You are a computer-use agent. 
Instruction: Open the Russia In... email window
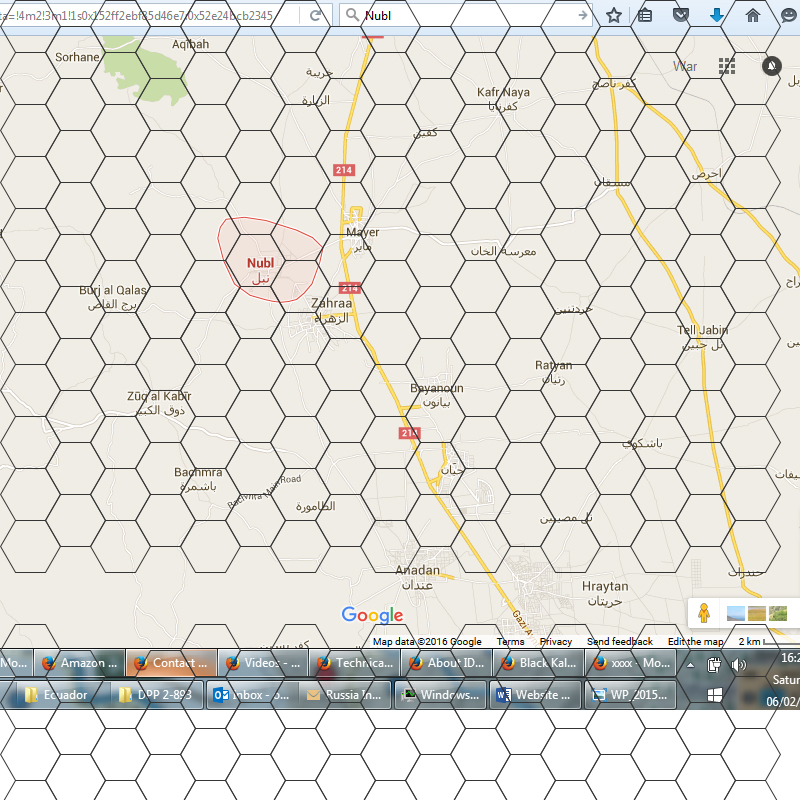pyautogui.click(x=345, y=694)
